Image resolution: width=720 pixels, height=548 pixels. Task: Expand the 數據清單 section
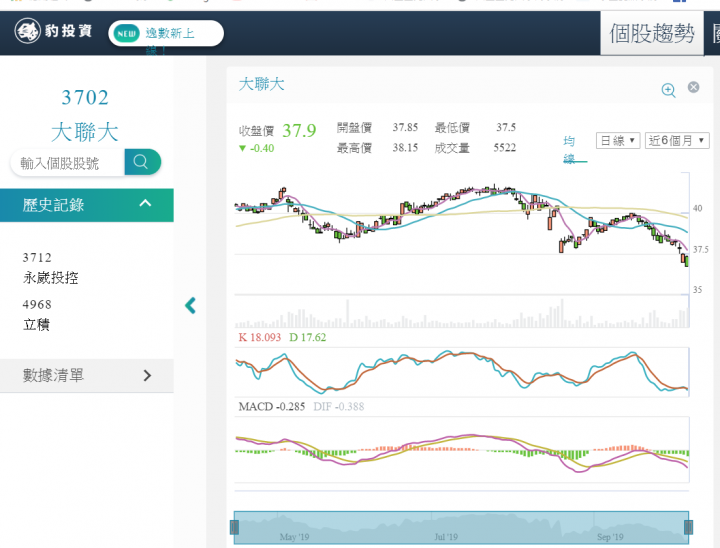(87, 376)
